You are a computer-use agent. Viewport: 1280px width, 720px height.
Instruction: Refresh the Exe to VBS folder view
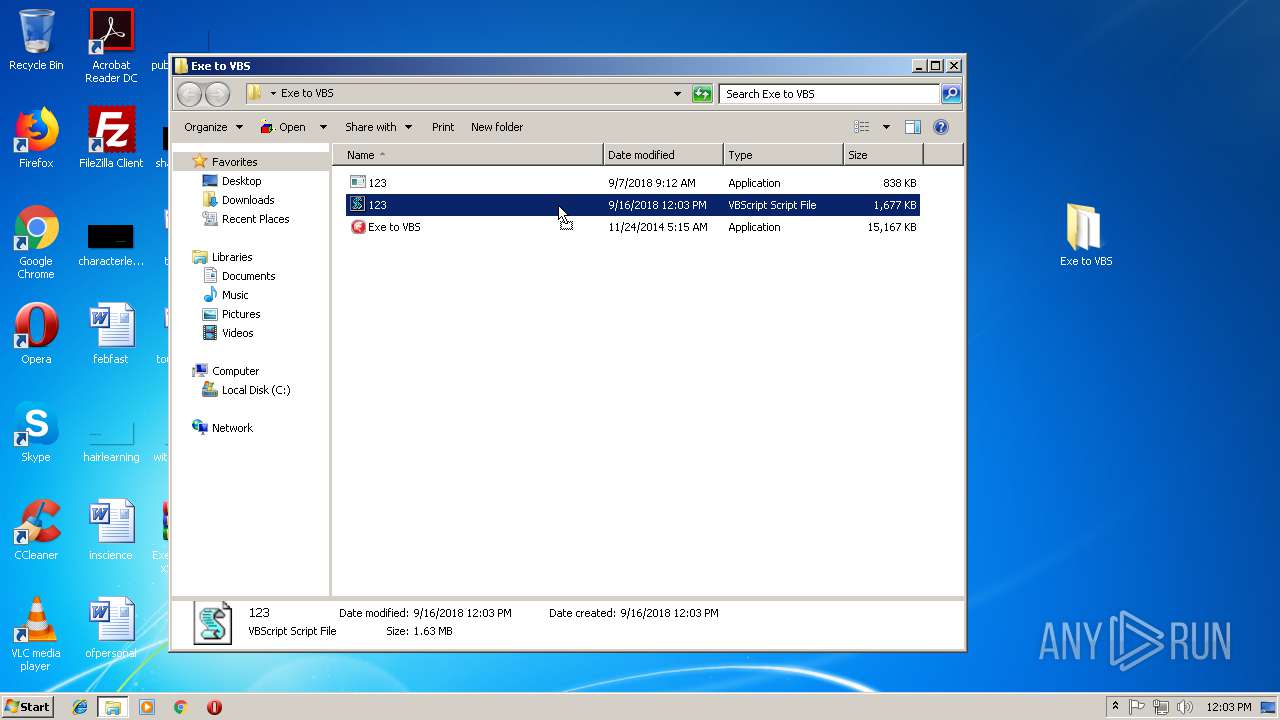tap(702, 94)
